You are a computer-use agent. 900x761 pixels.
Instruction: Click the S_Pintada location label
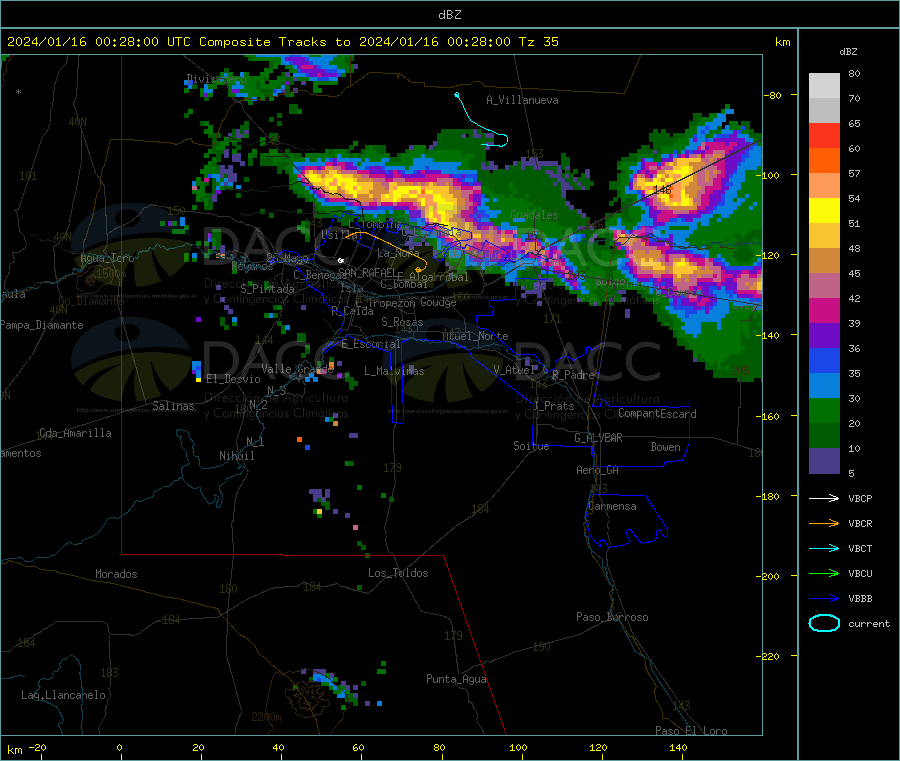[267, 289]
